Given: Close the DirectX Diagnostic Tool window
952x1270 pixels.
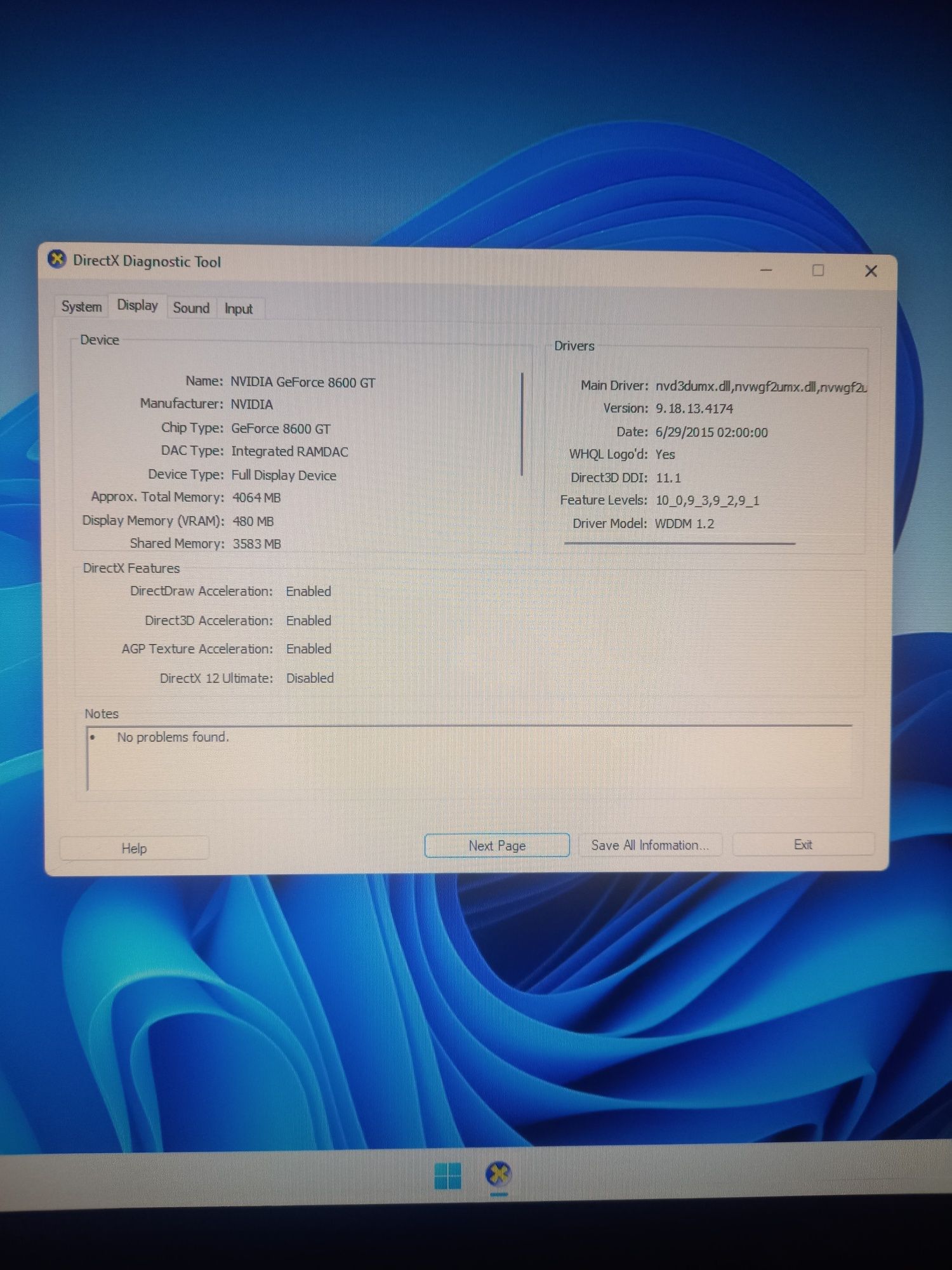Looking at the screenshot, I should (871, 271).
